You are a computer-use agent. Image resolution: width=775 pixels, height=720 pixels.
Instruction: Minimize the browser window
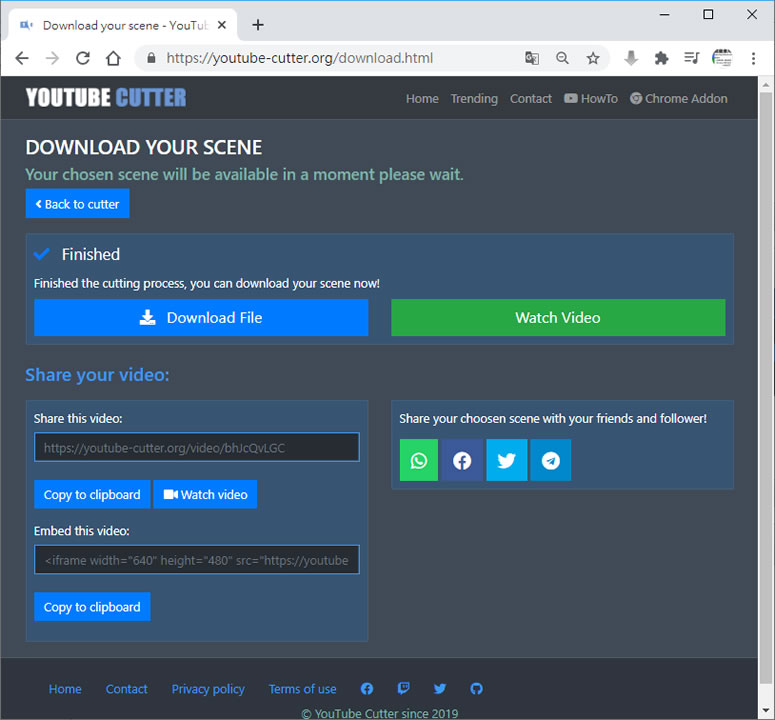tap(664, 14)
